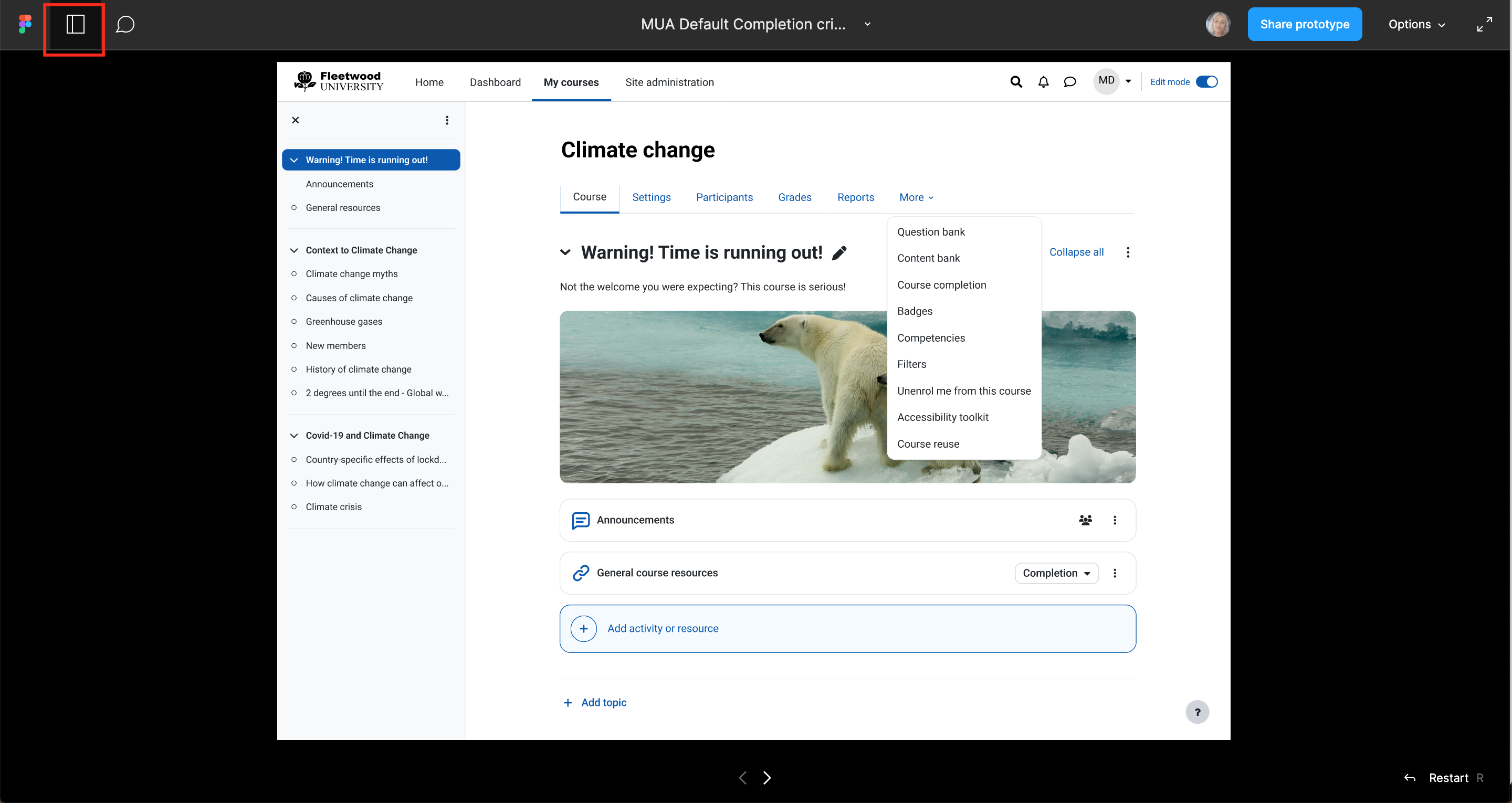1512x803 pixels.
Task: Open course index options kebab menu
Action: (447, 120)
